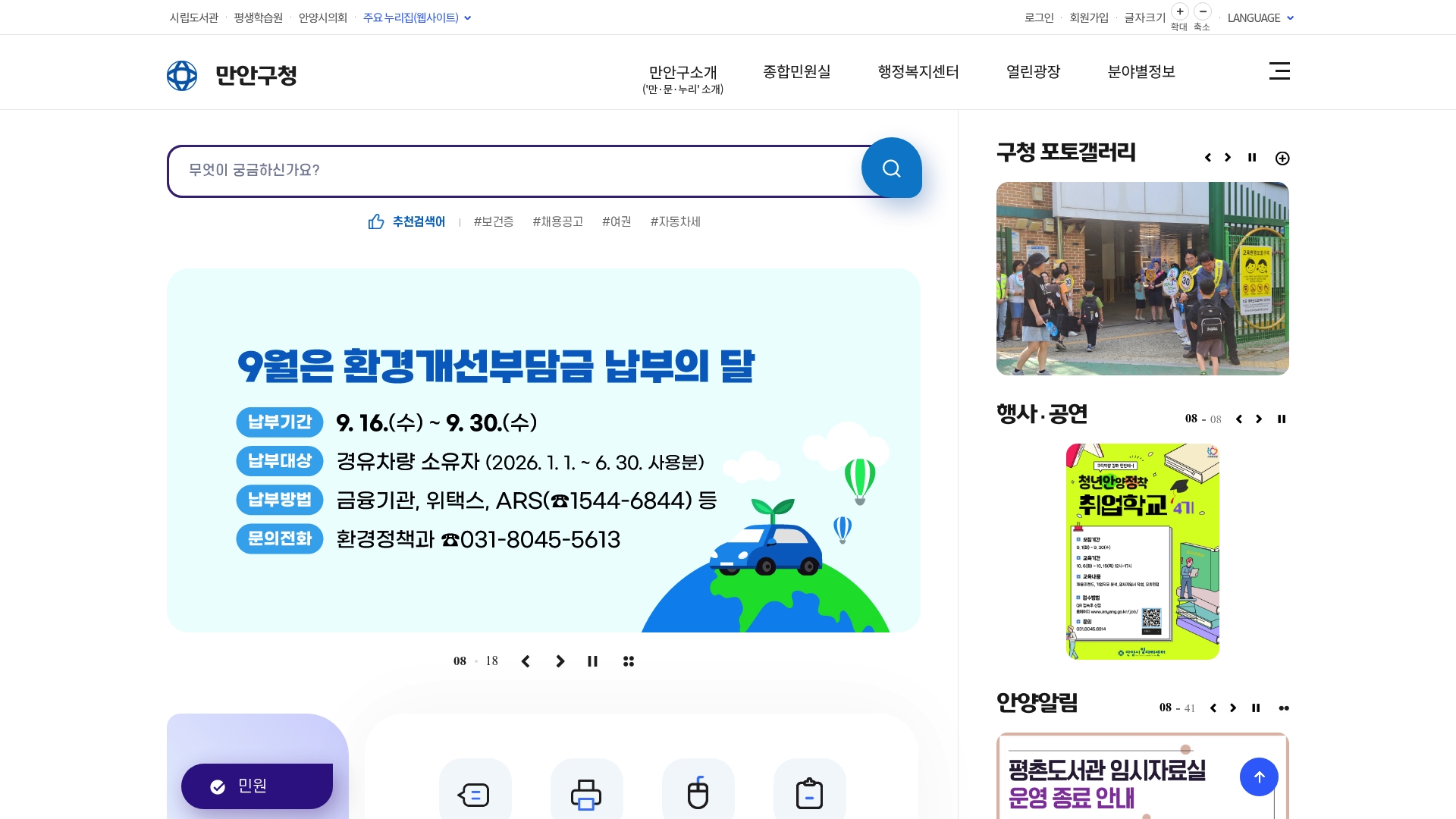Click the clipboard quick service icon

pos(809,793)
